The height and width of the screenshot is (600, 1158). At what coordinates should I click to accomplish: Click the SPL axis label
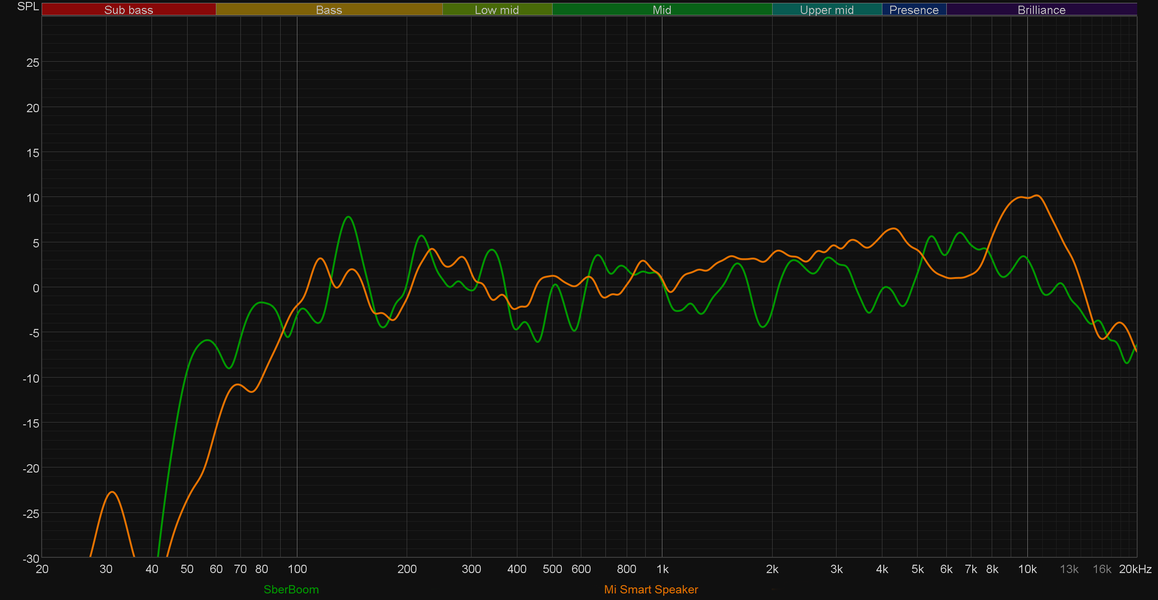point(27,7)
